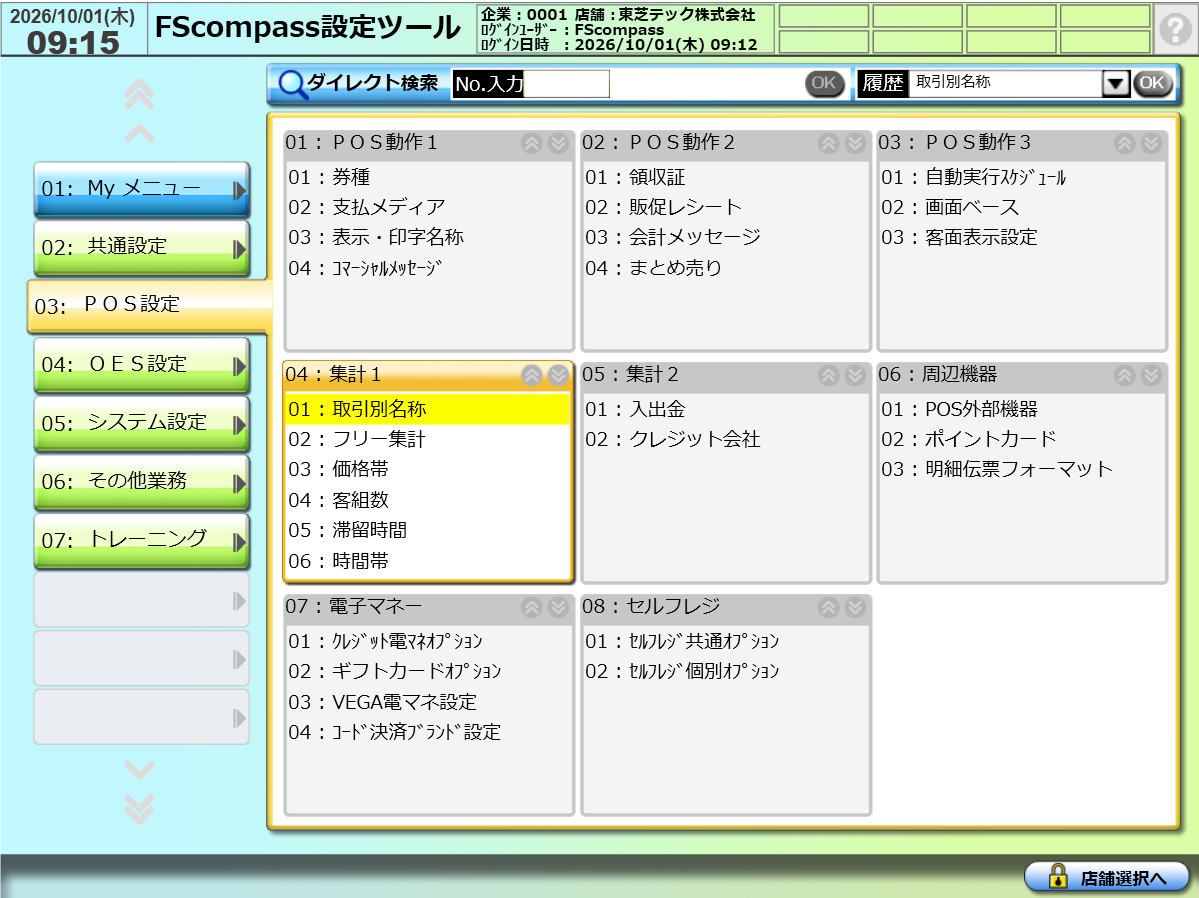
Task: Confirm history selection with OK button
Action: point(1152,83)
